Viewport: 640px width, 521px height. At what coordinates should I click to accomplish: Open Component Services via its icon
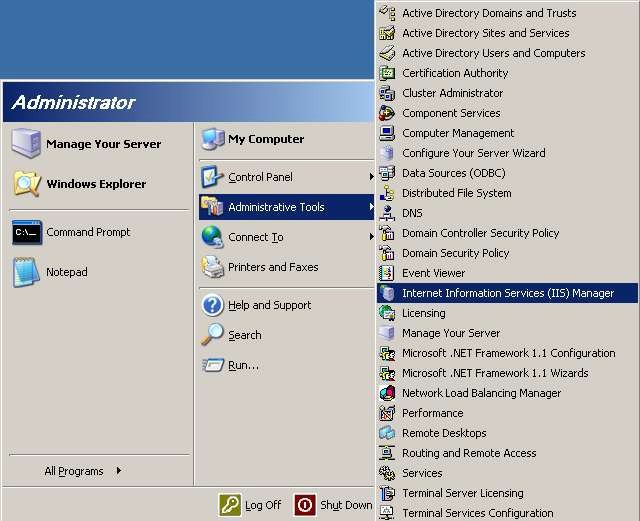pyautogui.click(x=387, y=113)
